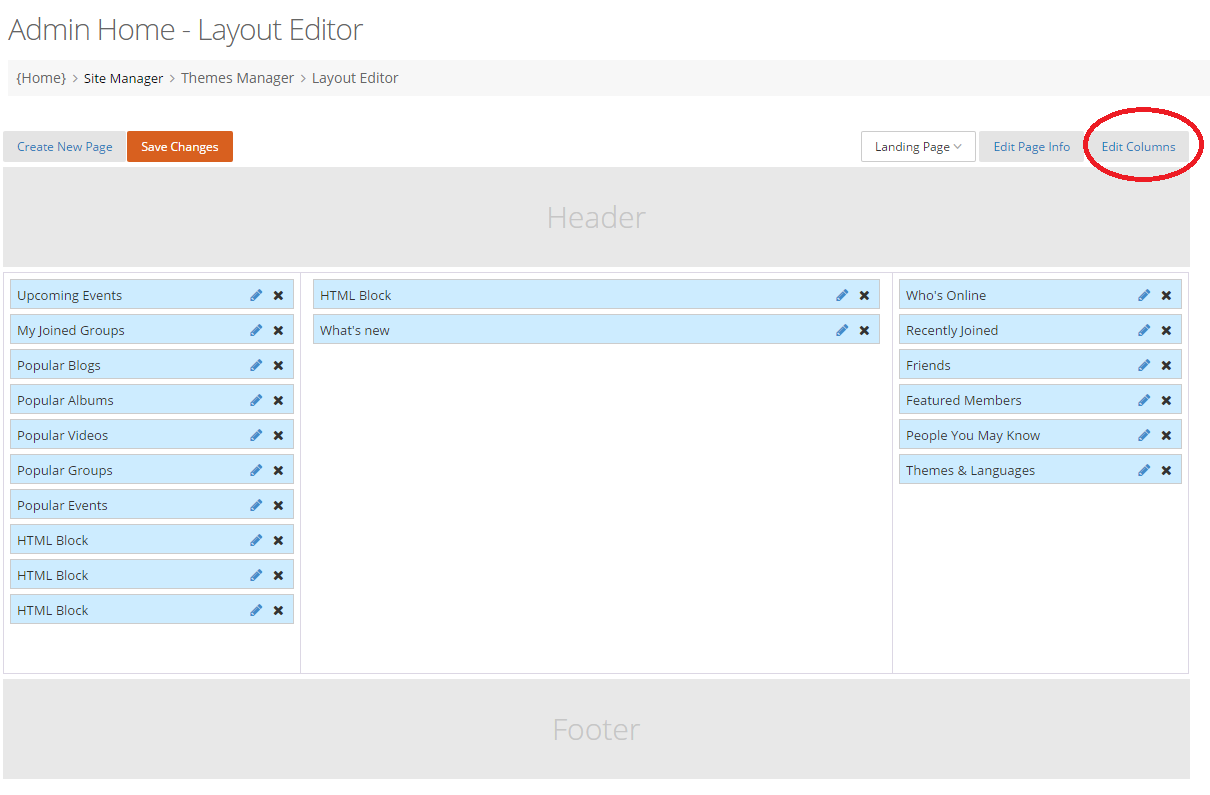Navigate to Themes Manager breadcrumb
This screenshot has height=795, width=1210.
237,78
